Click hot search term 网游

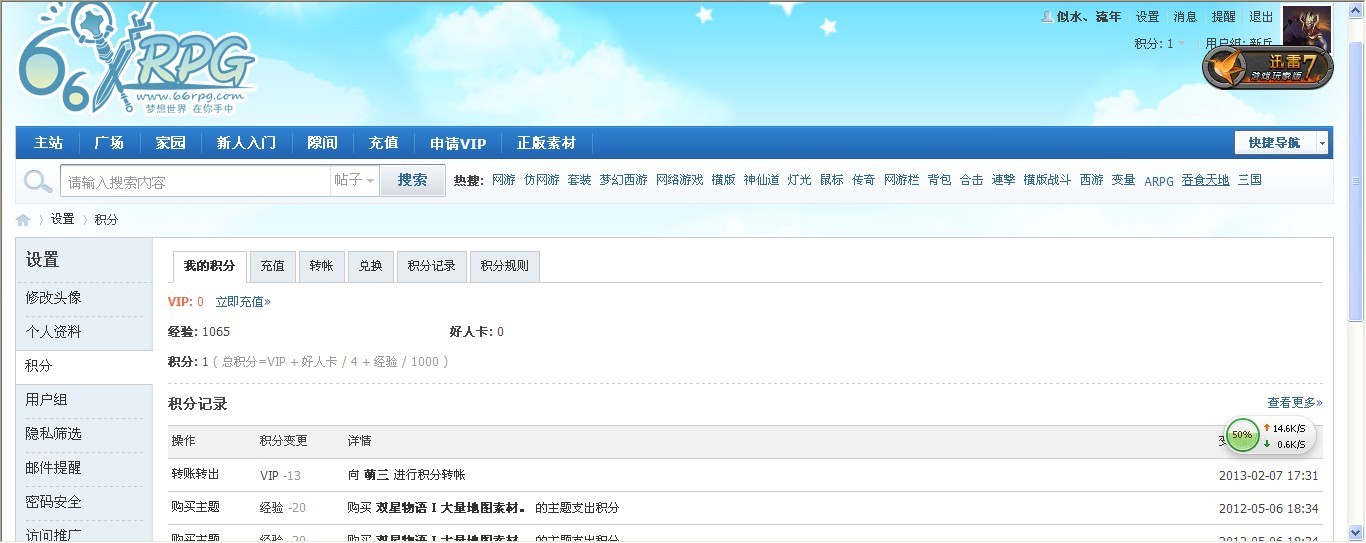(x=503, y=181)
